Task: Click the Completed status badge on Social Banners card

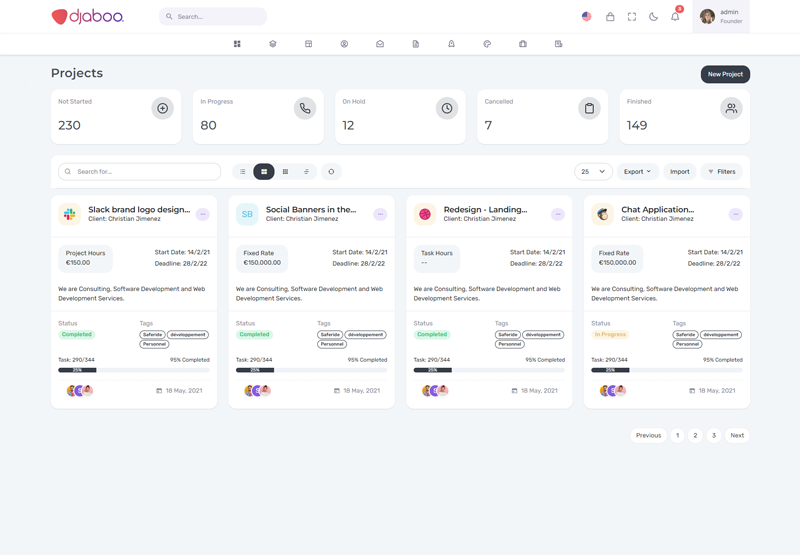Action: 254,335
